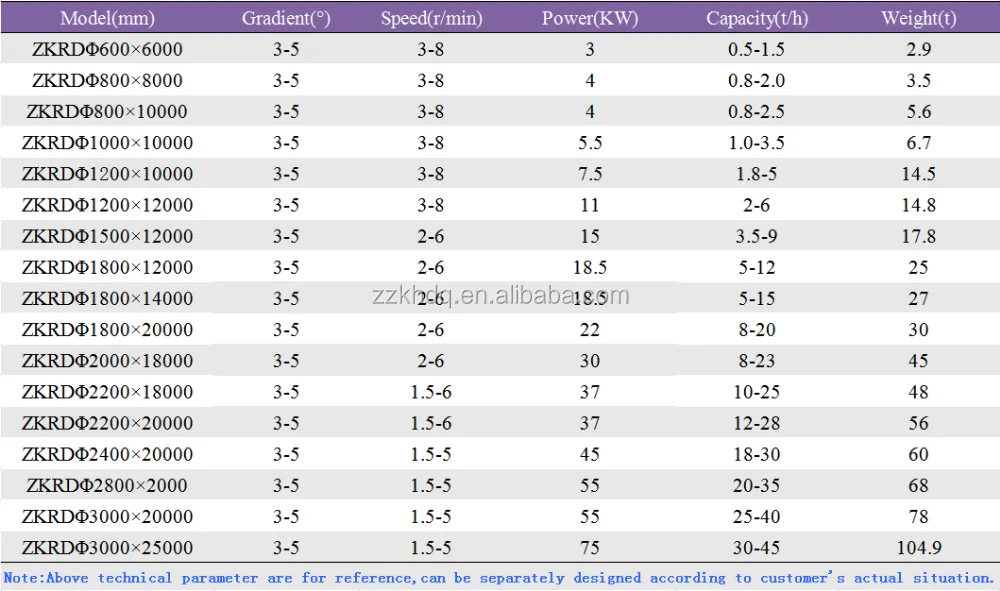Select the Capacity(t/h) header cell
This screenshot has width=1000, height=591.
pos(757,18)
